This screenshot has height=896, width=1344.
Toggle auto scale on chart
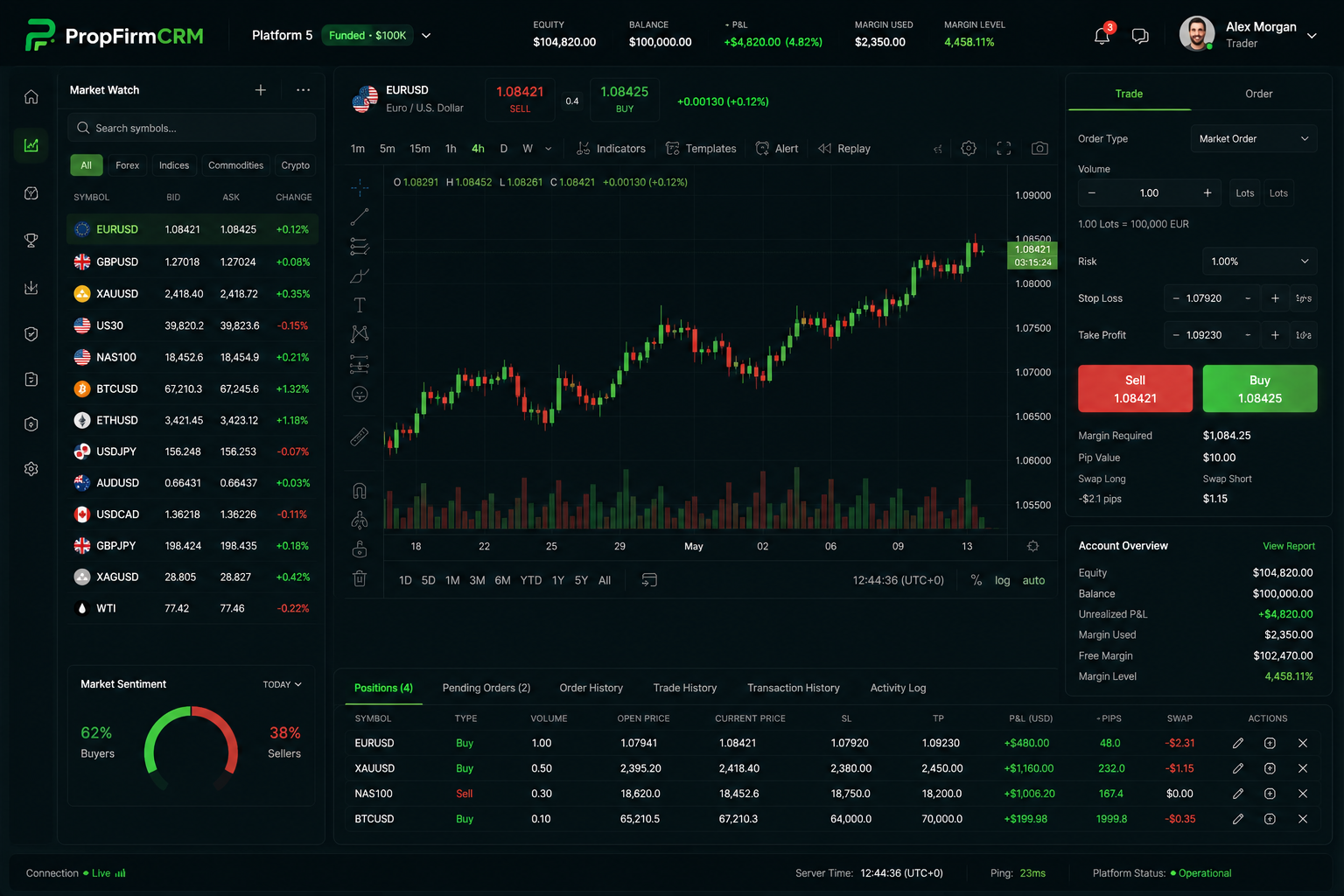pyautogui.click(x=1033, y=580)
